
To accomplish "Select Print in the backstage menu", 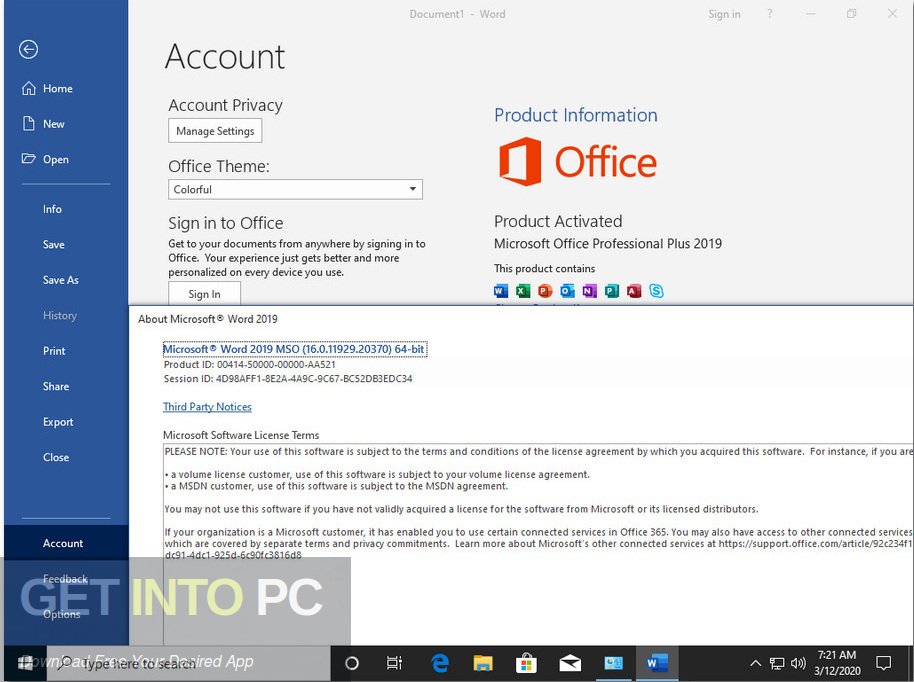I will [x=54, y=351].
